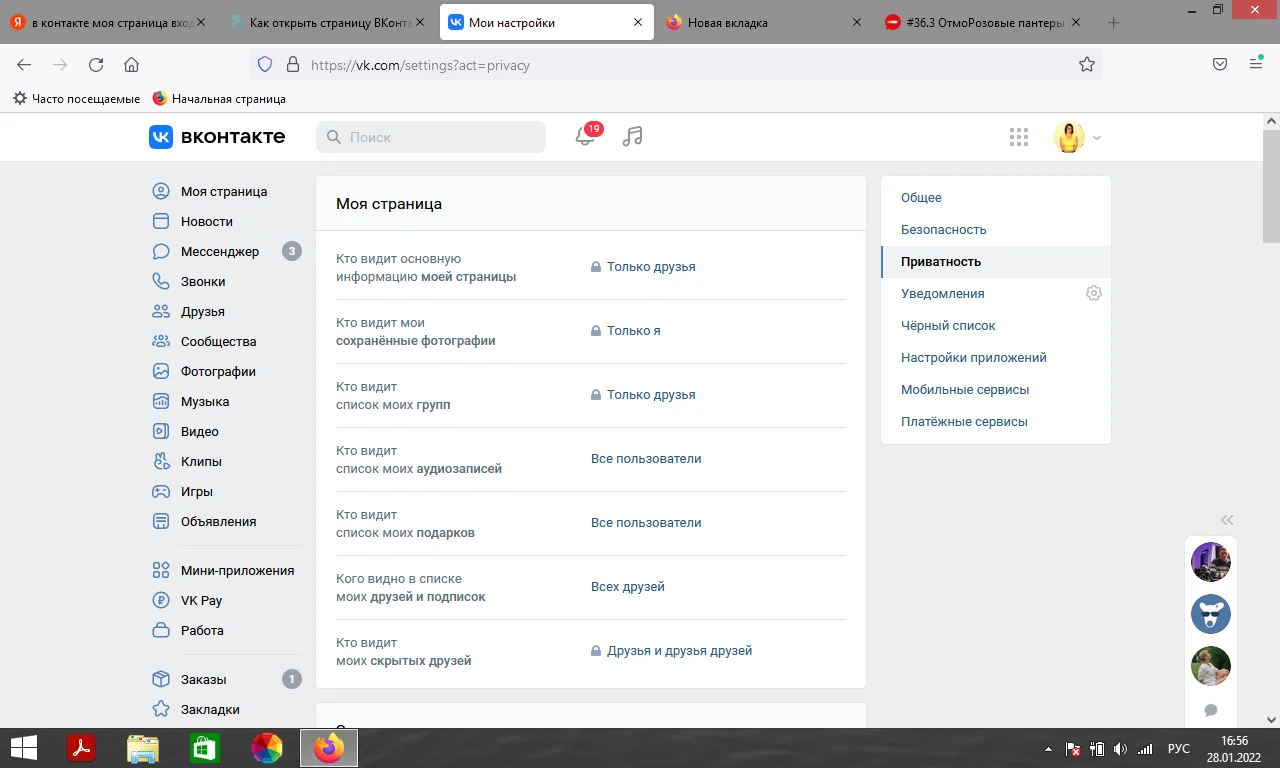
Task: Open first friend avatar in chat sidebar
Action: point(1210,562)
